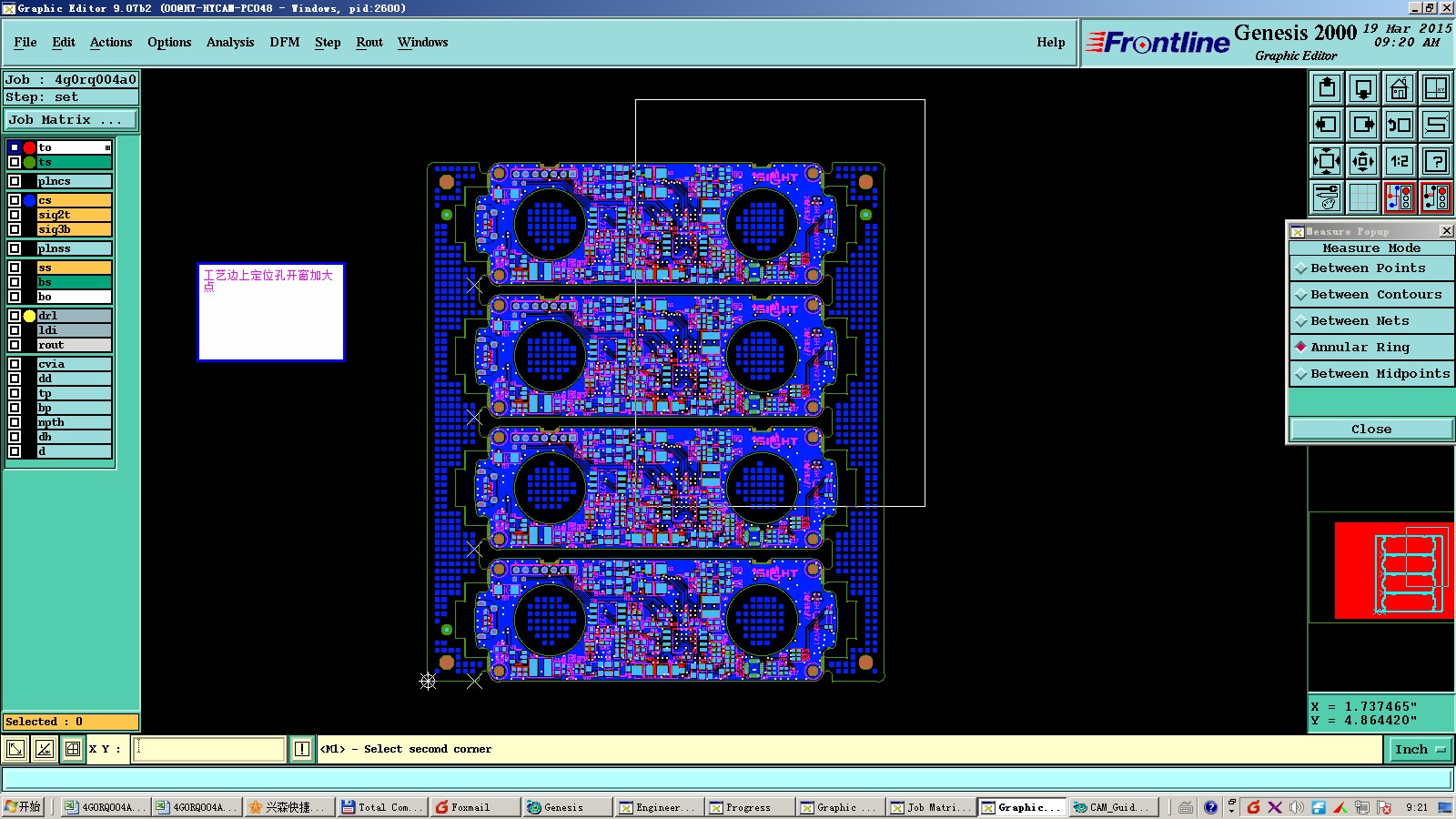Click the green color swatch of layer ts

click(29, 162)
